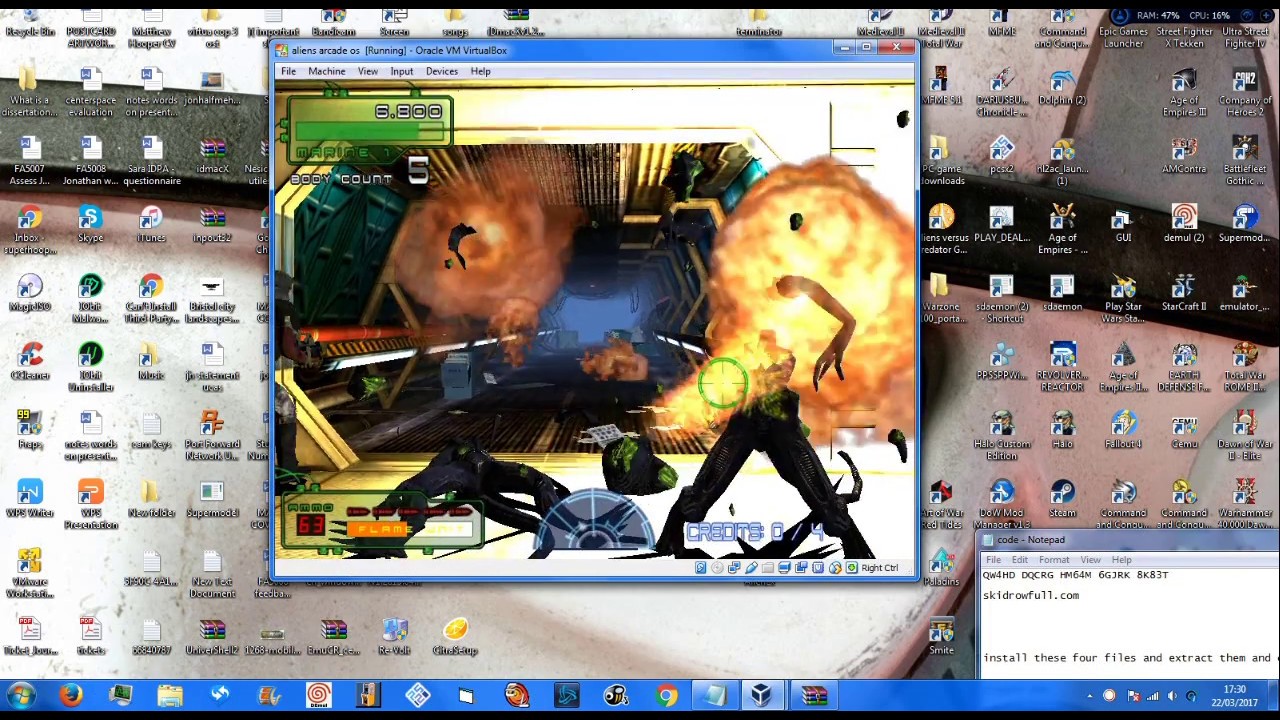Click the Right Ctrl host key indicator
Image resolution: width=1280 pixels, height=720 pixels.
pyautogui.click(x=879, y=568)
